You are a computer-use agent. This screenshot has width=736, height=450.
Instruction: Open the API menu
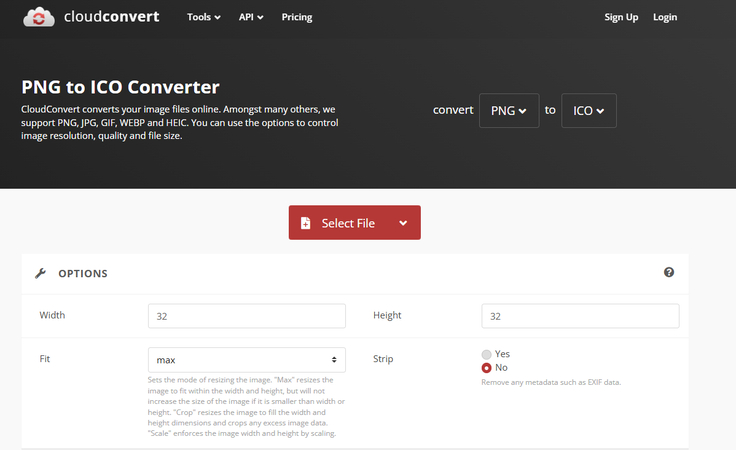coord(251,17)
